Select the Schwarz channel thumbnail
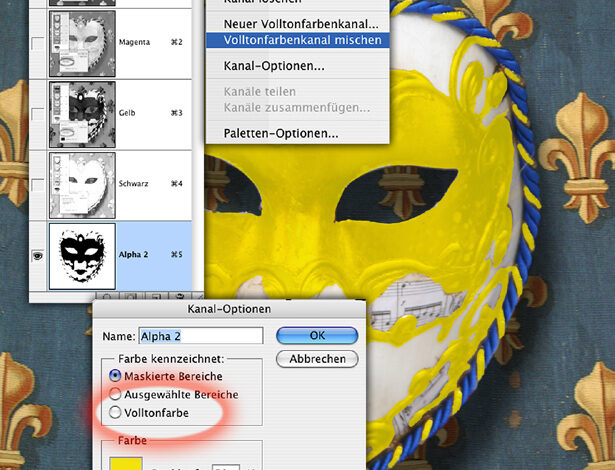The width and height of the screenshot is (615, 470). pyautogui.click(x=82, y=185)
